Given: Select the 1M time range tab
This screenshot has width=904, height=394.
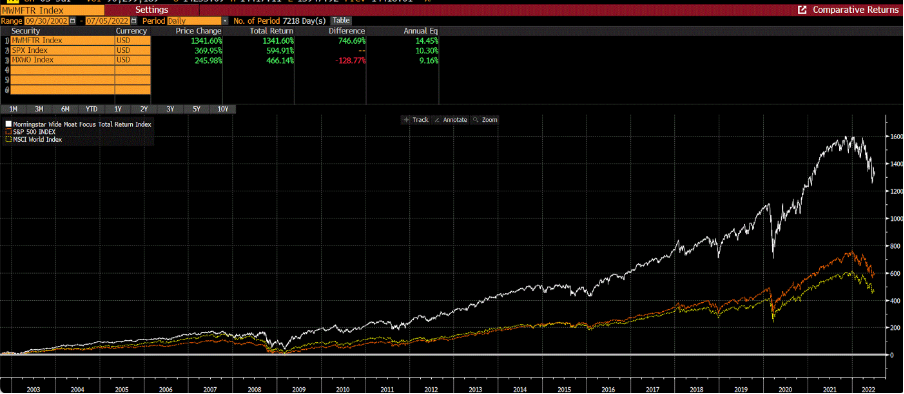Looking at the screenshot, I should point(13,109).
